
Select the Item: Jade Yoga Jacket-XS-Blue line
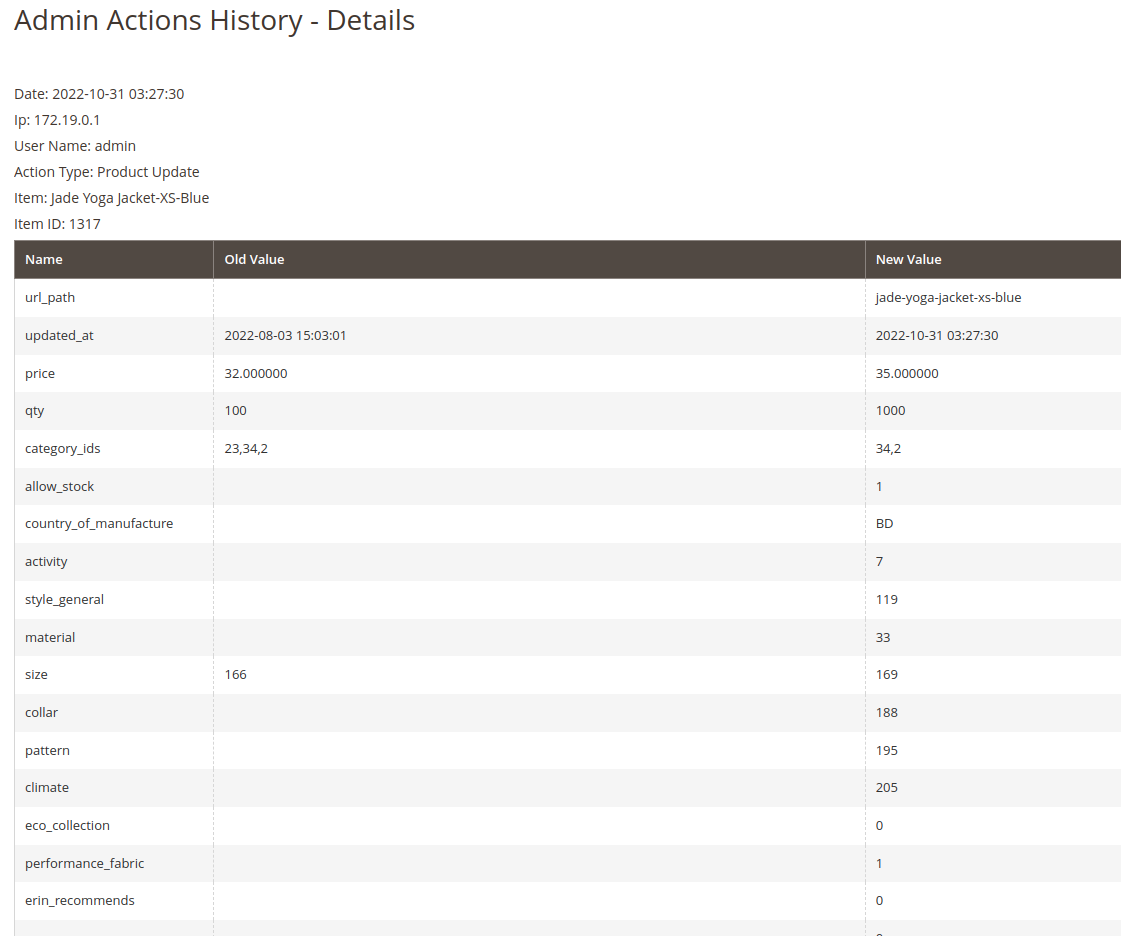pyautogui.click(x=112, y=198)
